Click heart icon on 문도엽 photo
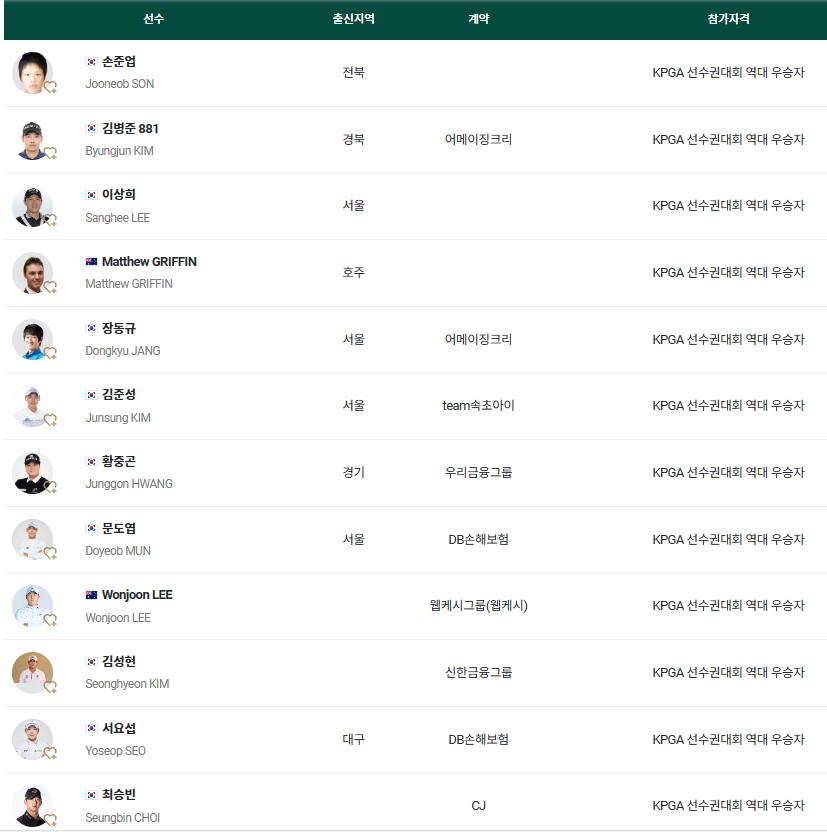This screenshot has height=832, width=827. (50, 554)
